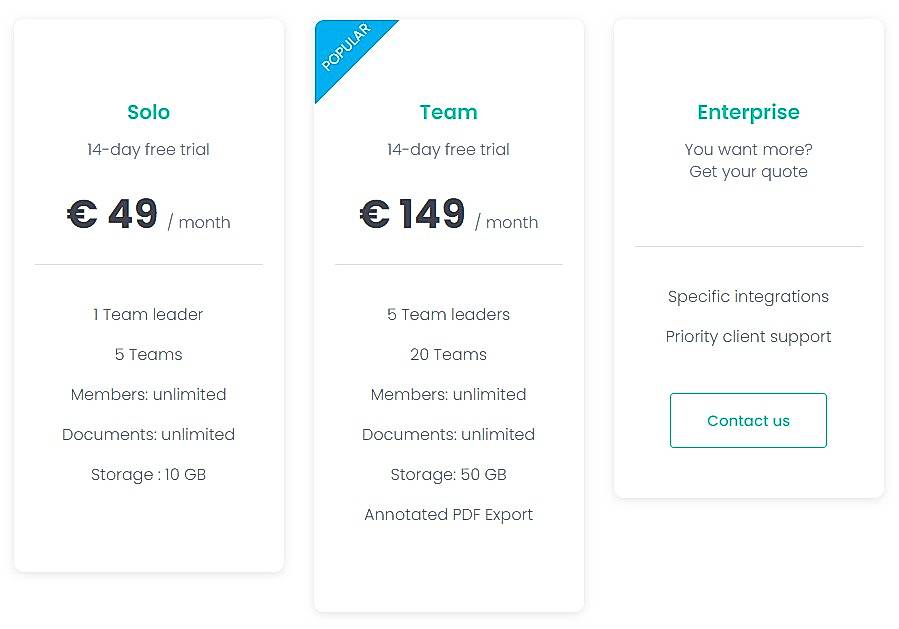Viewport: 899px width, 629px height.
Task: Click the € 149 per month price
Action: (448, 214)
